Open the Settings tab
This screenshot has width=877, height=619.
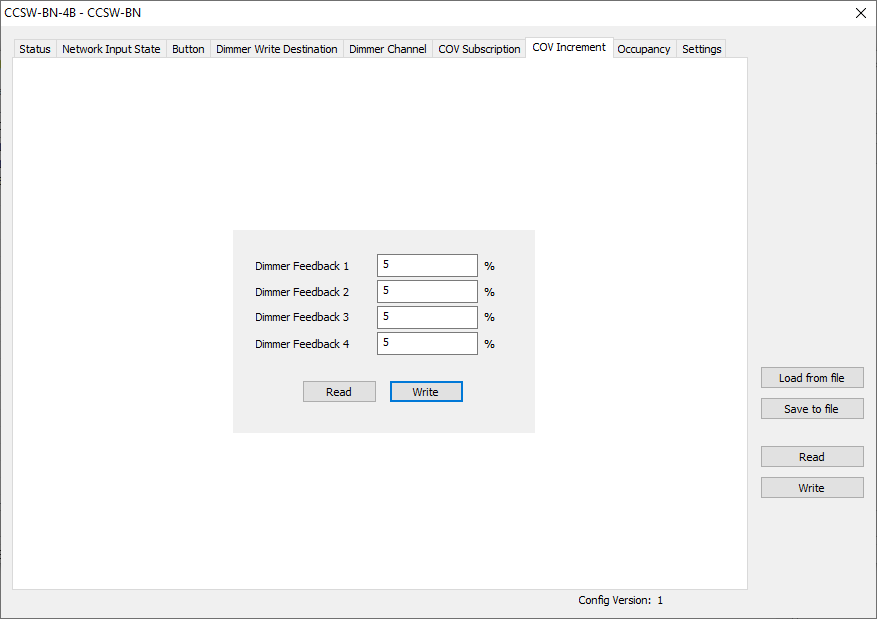tap(701, 49)
